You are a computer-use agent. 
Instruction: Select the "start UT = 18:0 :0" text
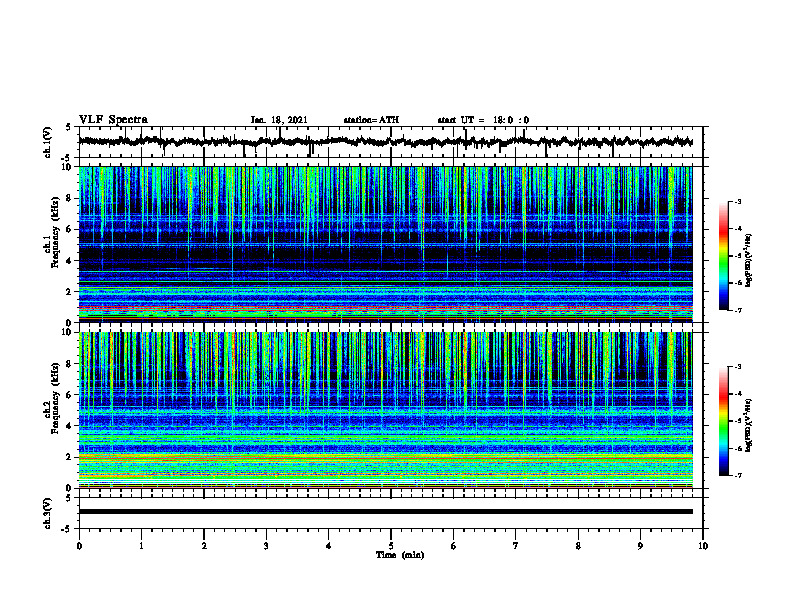click(x=483, y=120)
